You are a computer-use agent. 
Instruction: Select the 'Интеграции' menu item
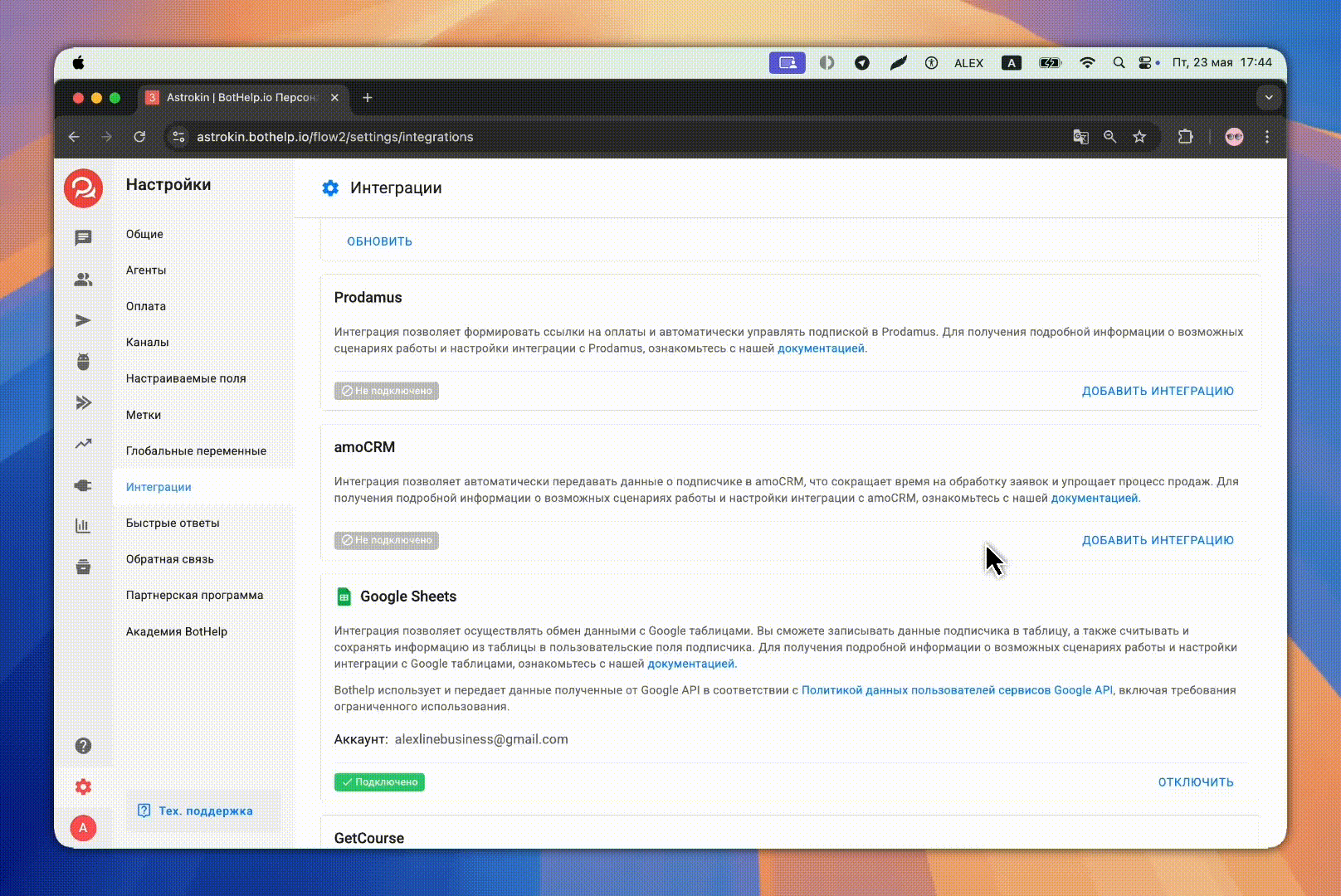[158, 487]
